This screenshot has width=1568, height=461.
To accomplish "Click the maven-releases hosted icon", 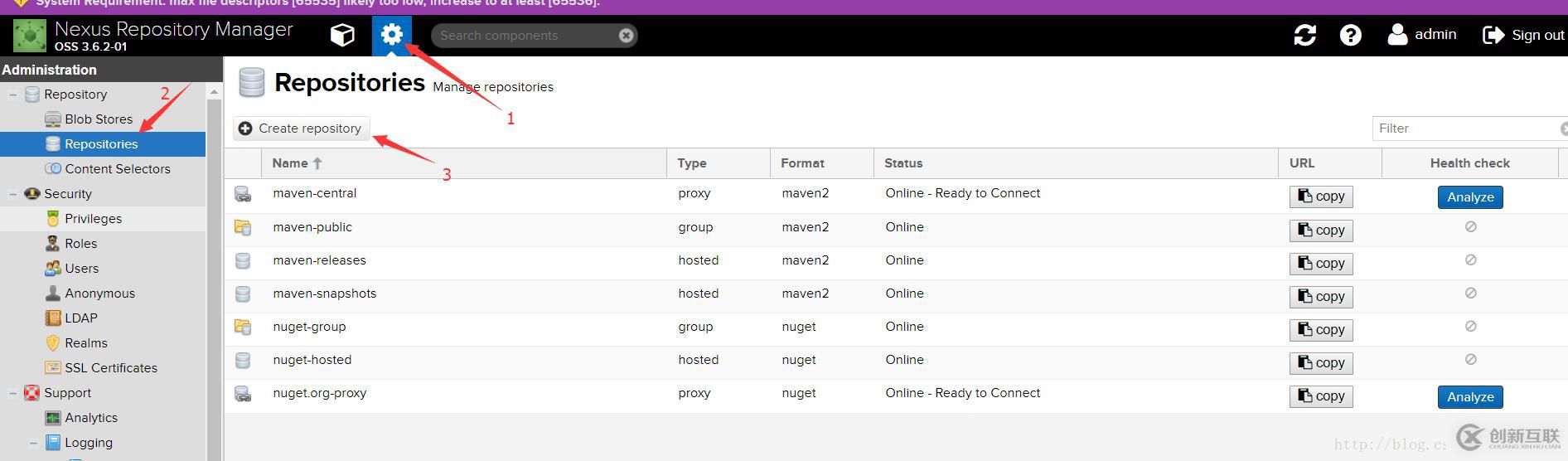I will coord(243,260).
